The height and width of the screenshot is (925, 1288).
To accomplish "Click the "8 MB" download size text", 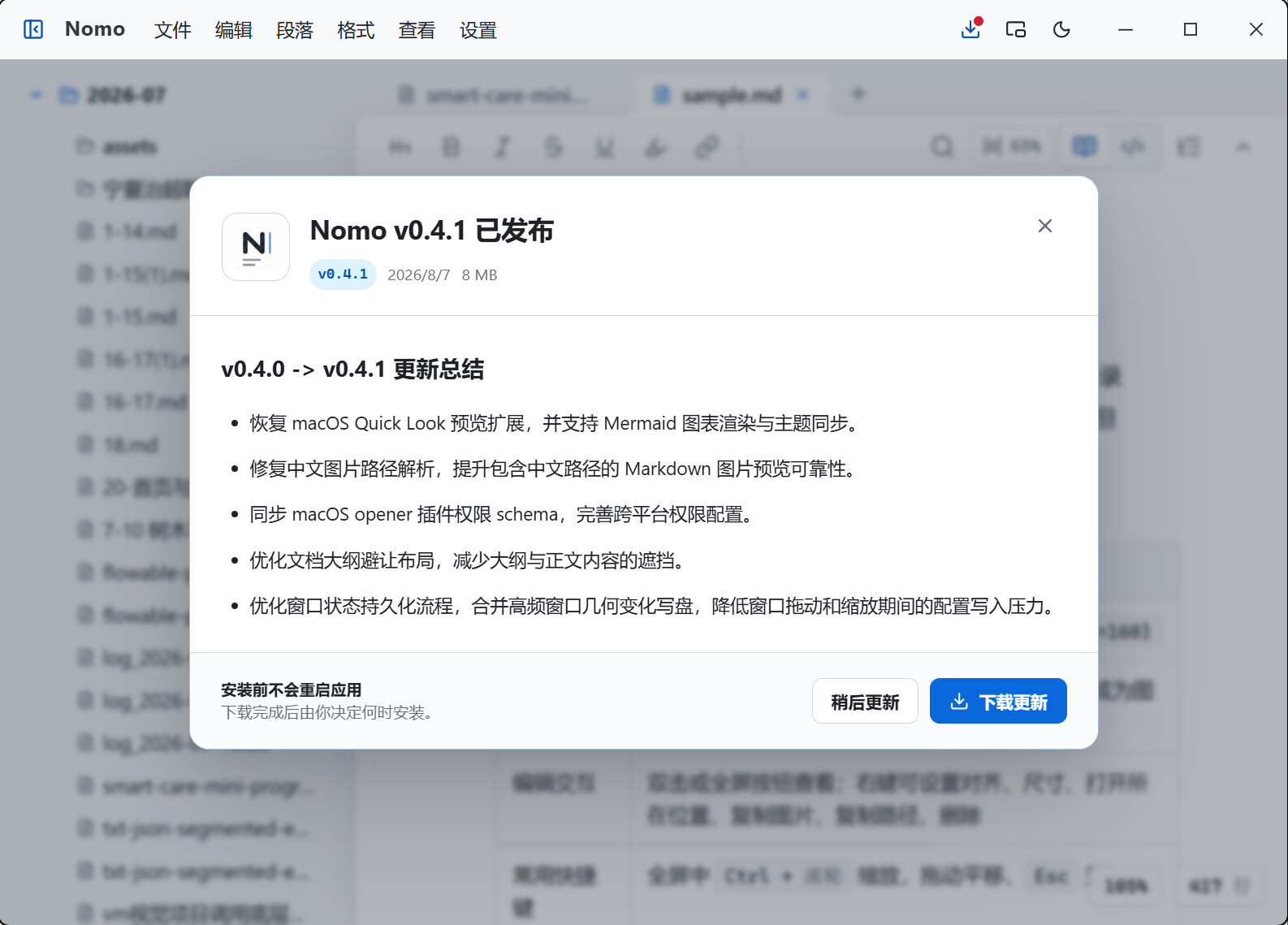I will click(479, 275).
